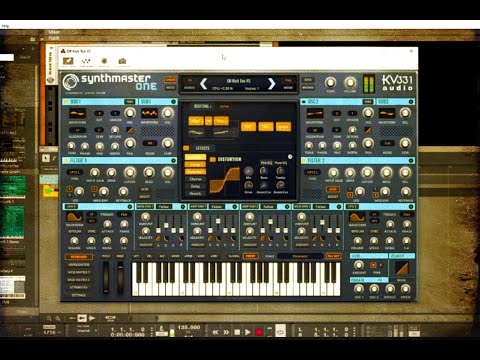Select the Keyboard tab
The image size is (480, 360).
point(79,257)
